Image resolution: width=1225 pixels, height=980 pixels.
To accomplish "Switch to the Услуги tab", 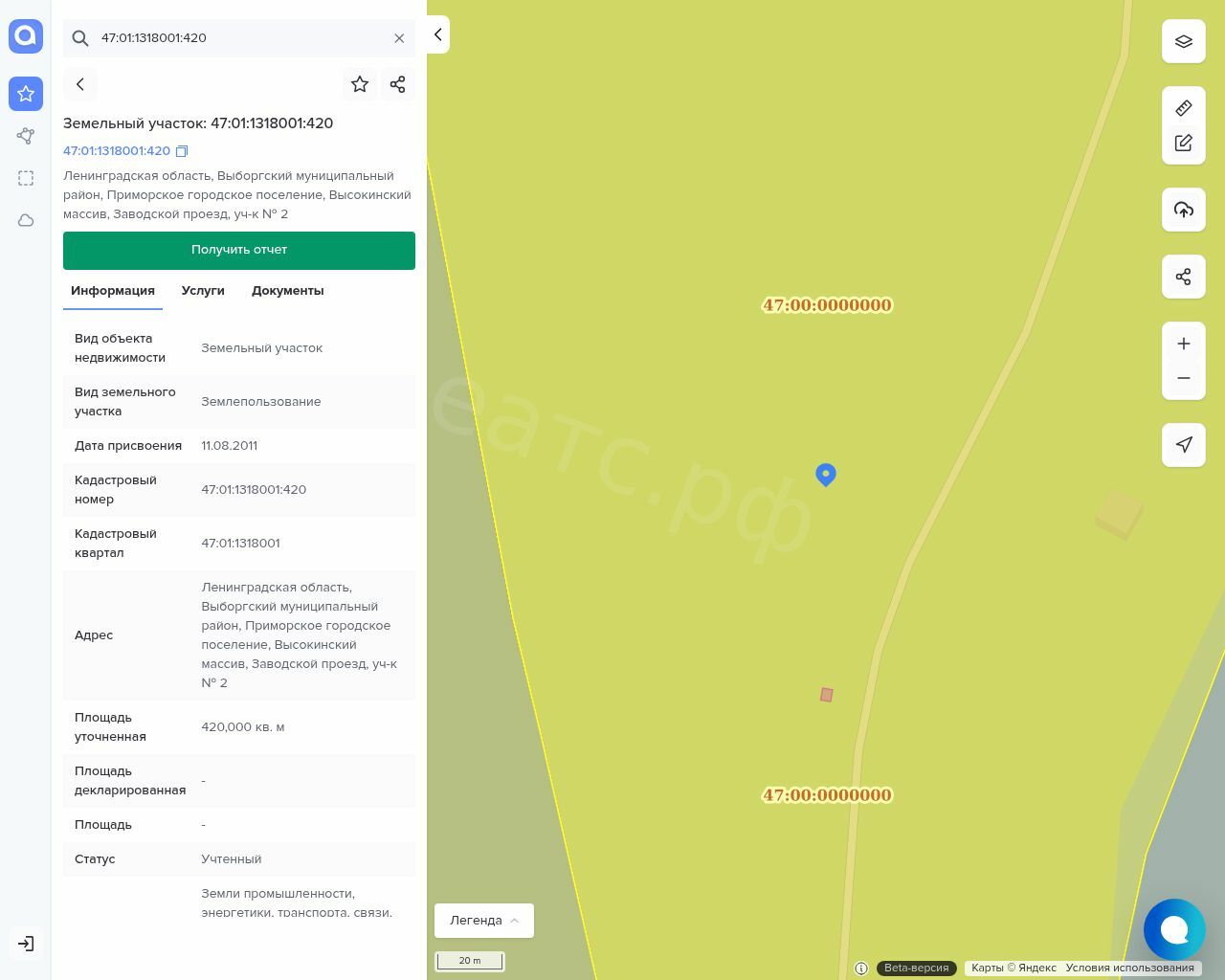I will (203, 291).
